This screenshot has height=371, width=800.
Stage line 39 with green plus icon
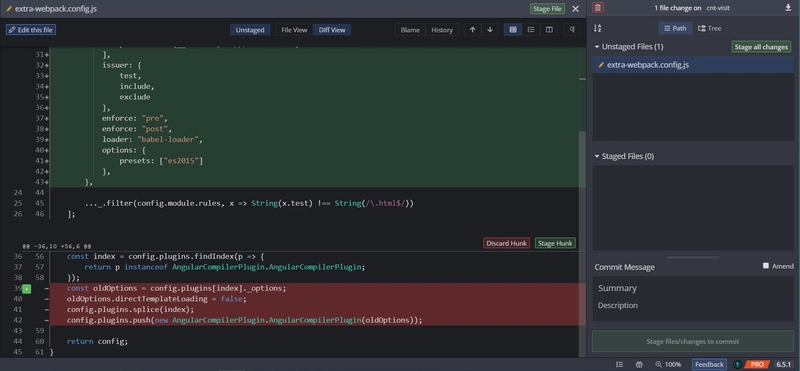pyautogui.click(x=27, y=289)
